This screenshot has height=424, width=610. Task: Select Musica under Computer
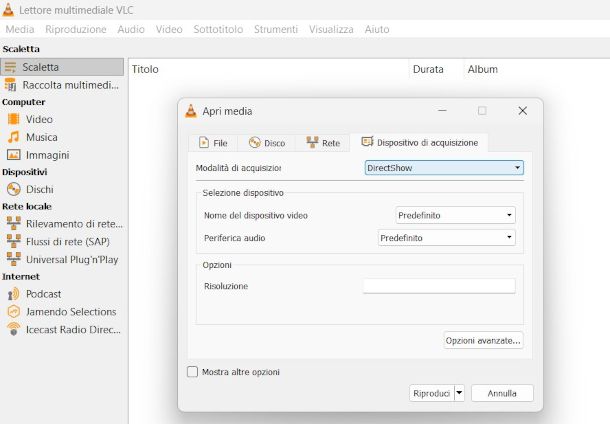[62, 137]
